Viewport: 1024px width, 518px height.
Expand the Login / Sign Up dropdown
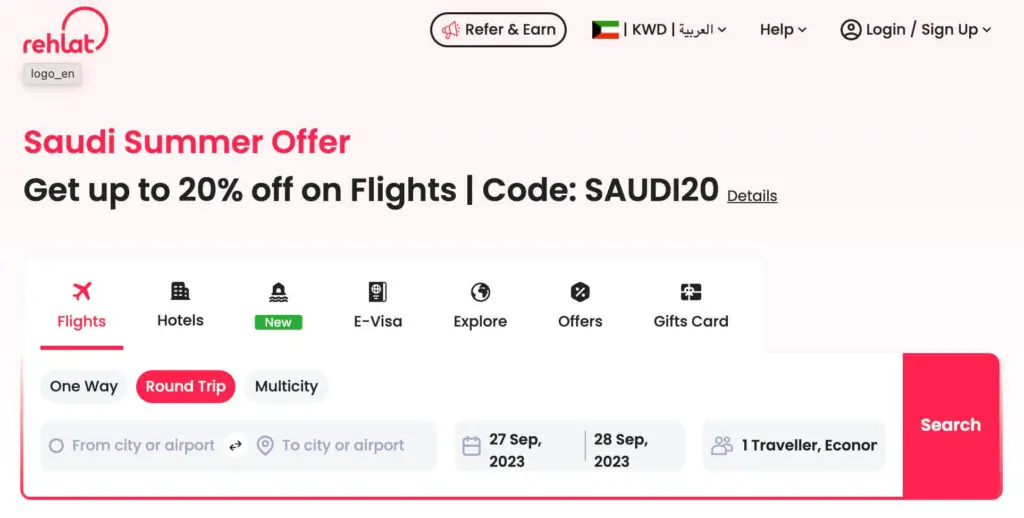[916, 30]
